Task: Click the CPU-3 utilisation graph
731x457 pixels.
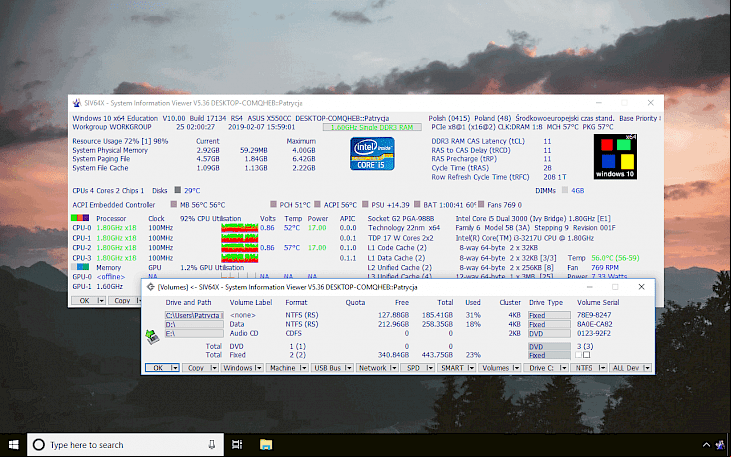Action: click(240, 258)
